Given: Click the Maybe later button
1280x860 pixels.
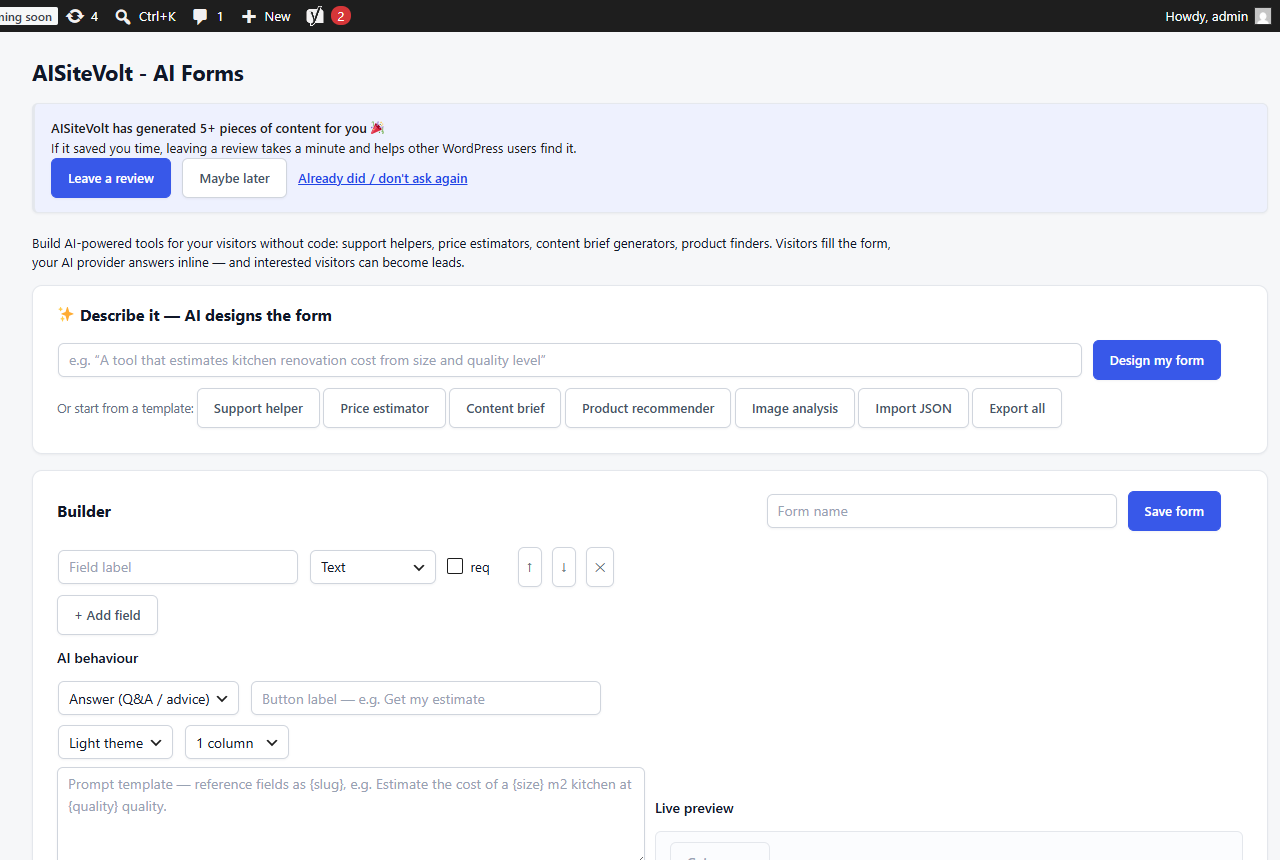Looking at the screenshot, I should click(234, 178).
